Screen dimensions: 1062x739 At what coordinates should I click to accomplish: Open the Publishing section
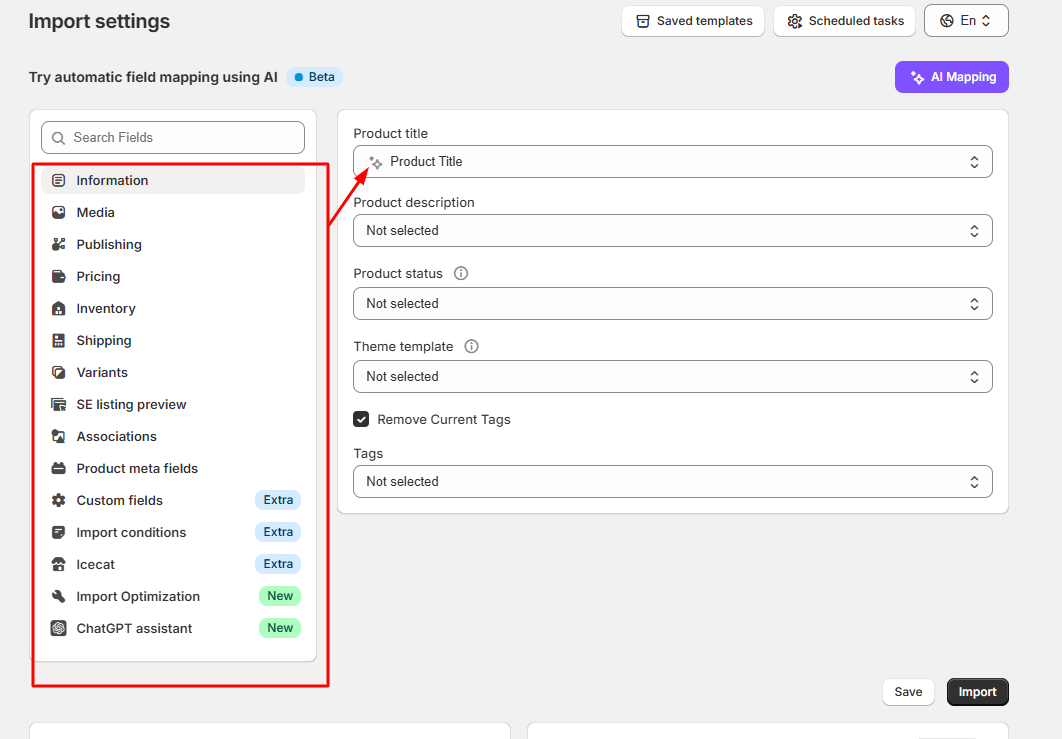pos(173,245)
